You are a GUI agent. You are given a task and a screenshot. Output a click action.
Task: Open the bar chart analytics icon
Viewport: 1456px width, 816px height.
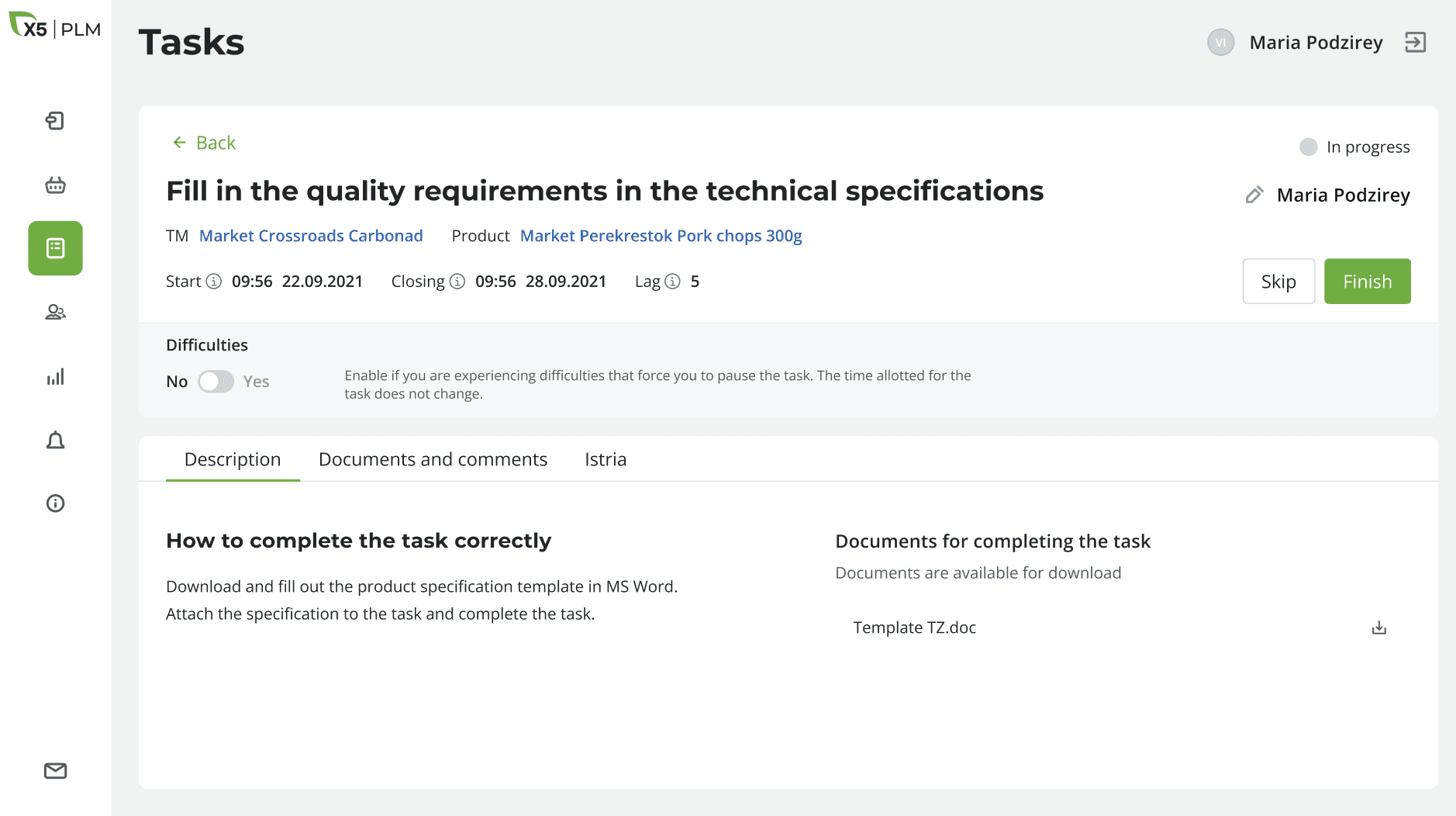pos(55,376)
